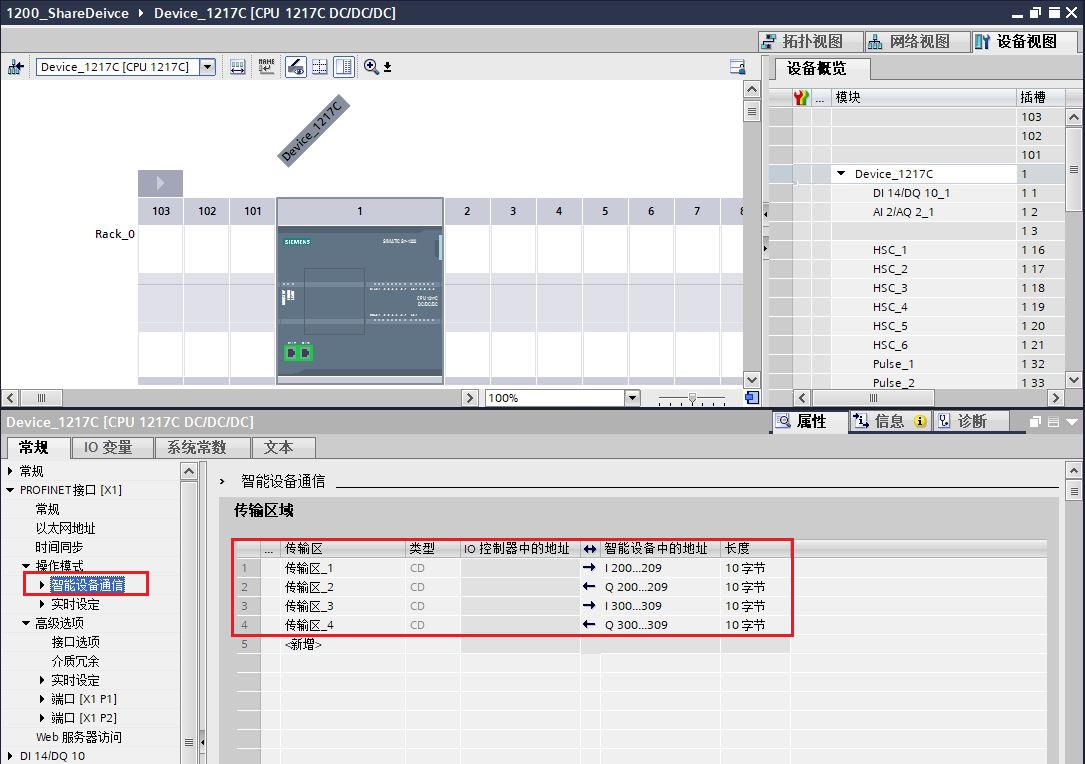Open the IO 变量 tab
This screenshot has width=1085, height=764.
[x=111, y=448]
